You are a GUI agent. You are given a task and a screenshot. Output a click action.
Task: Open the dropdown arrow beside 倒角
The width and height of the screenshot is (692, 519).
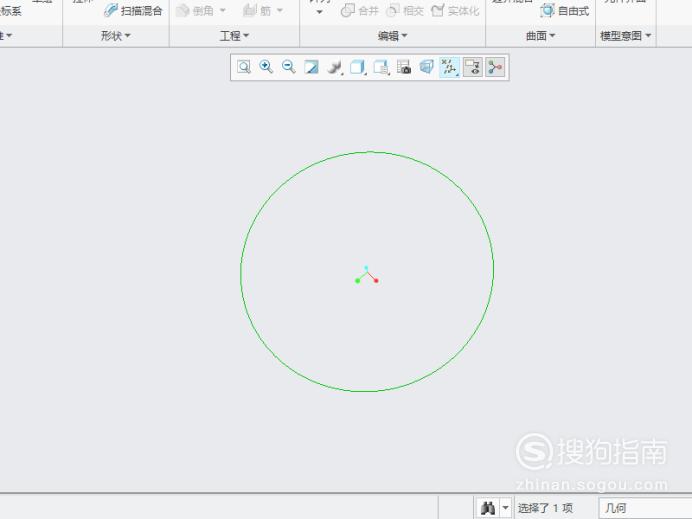[x=222, y=10]
